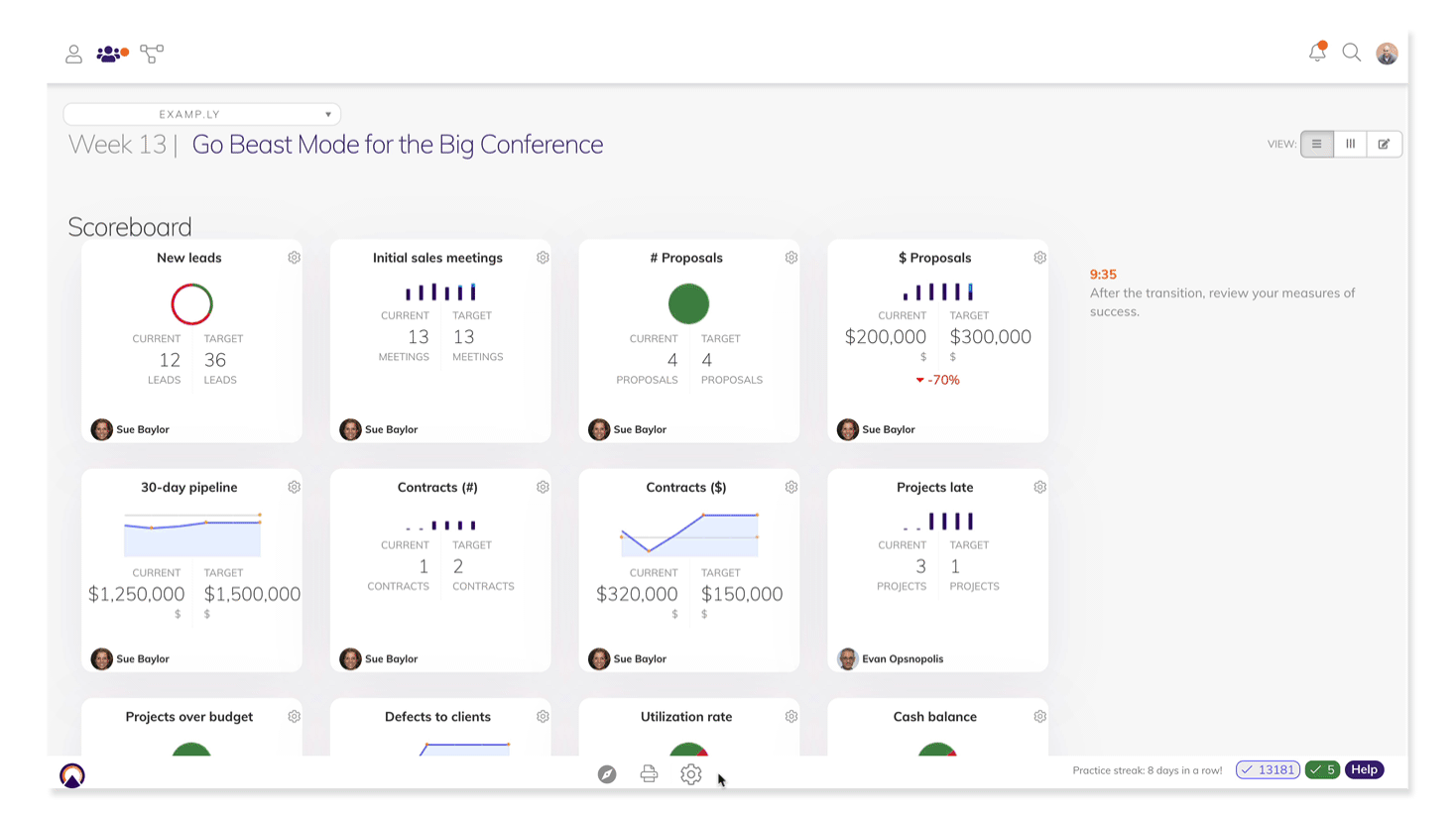Screen dimensions: 1456x817
Task: Click Sue Baylor on New leads card
Action: tap(143, 429)
